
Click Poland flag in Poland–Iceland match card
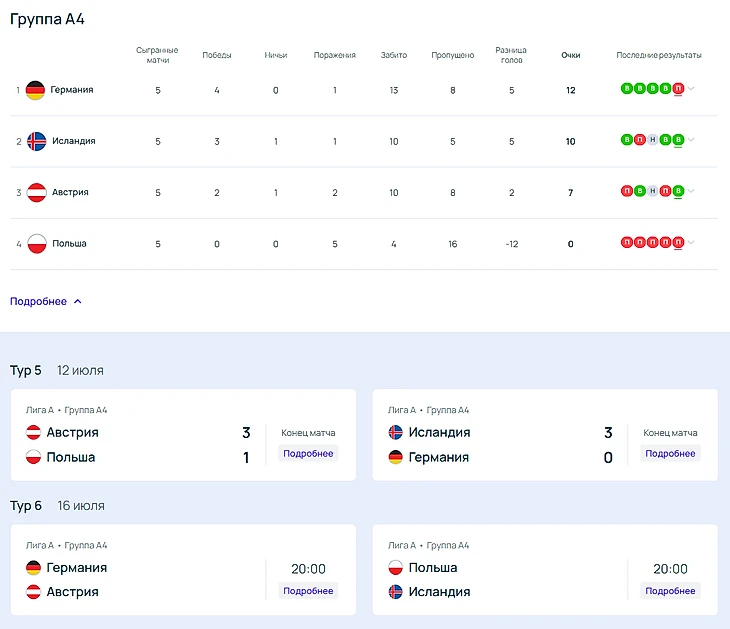[x=396, y=568]
